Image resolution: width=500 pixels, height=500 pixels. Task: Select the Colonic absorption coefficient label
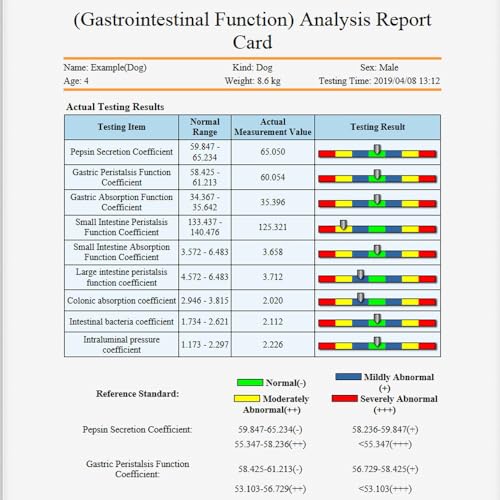(121, 300)
